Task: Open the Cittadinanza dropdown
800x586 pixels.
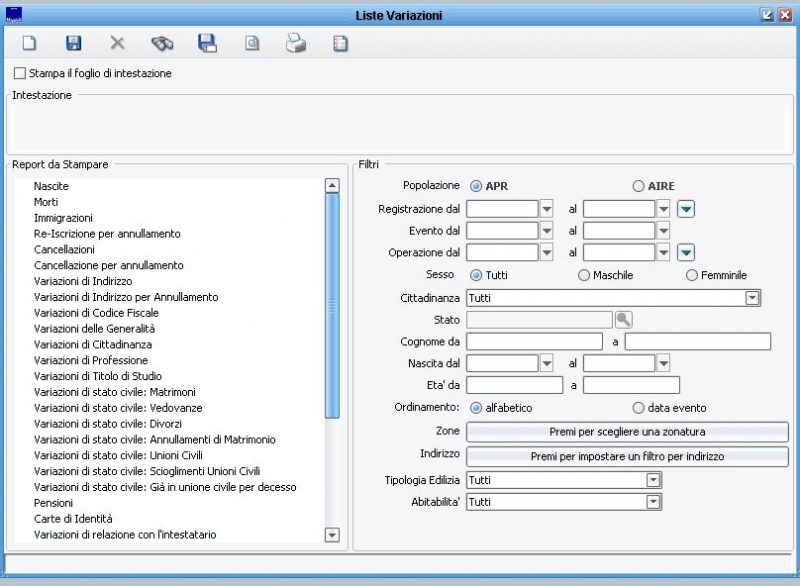Action: 752,298
